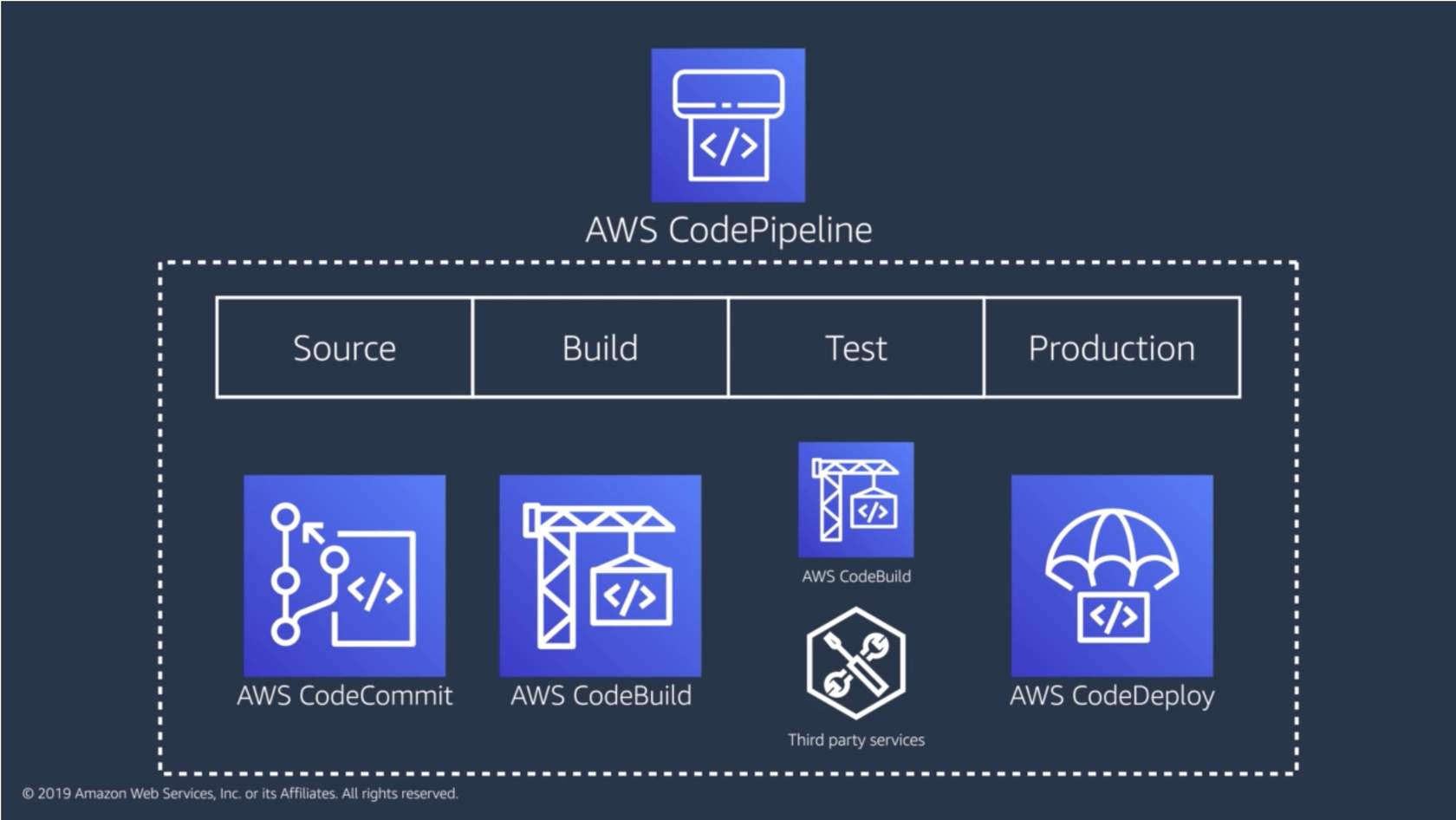Select the Third party services tools icon
The width and height of the screenshot is (1456, 820).
855,663
